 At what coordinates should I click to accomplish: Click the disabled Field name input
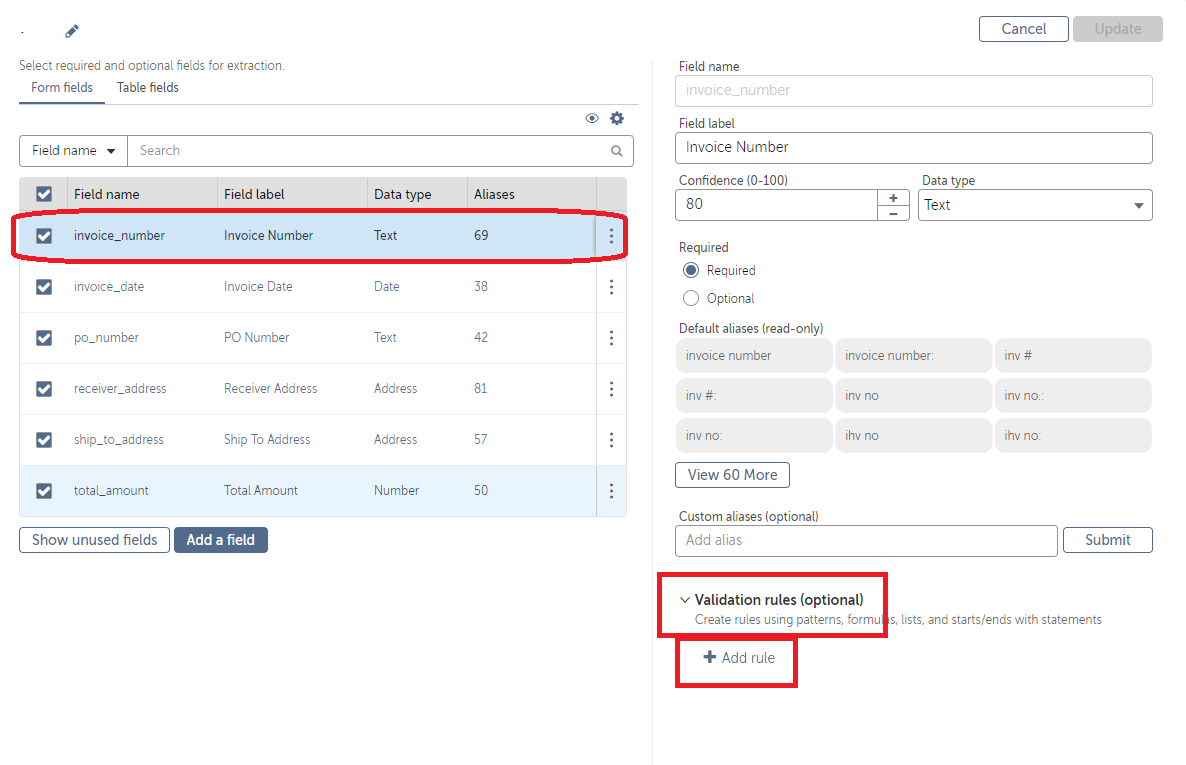(x=914, y=91)
